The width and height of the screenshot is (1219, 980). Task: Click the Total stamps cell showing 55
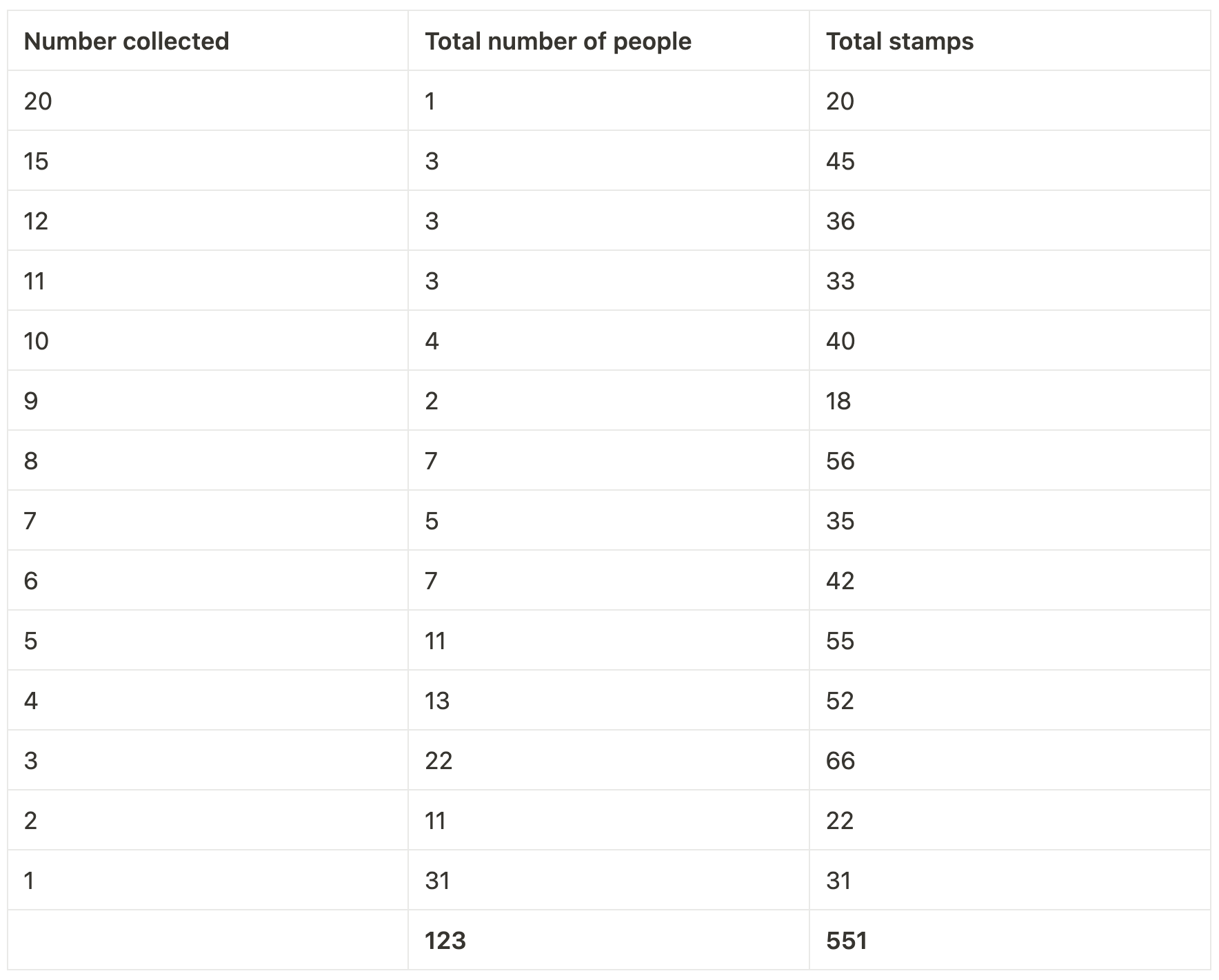[840, 641]
